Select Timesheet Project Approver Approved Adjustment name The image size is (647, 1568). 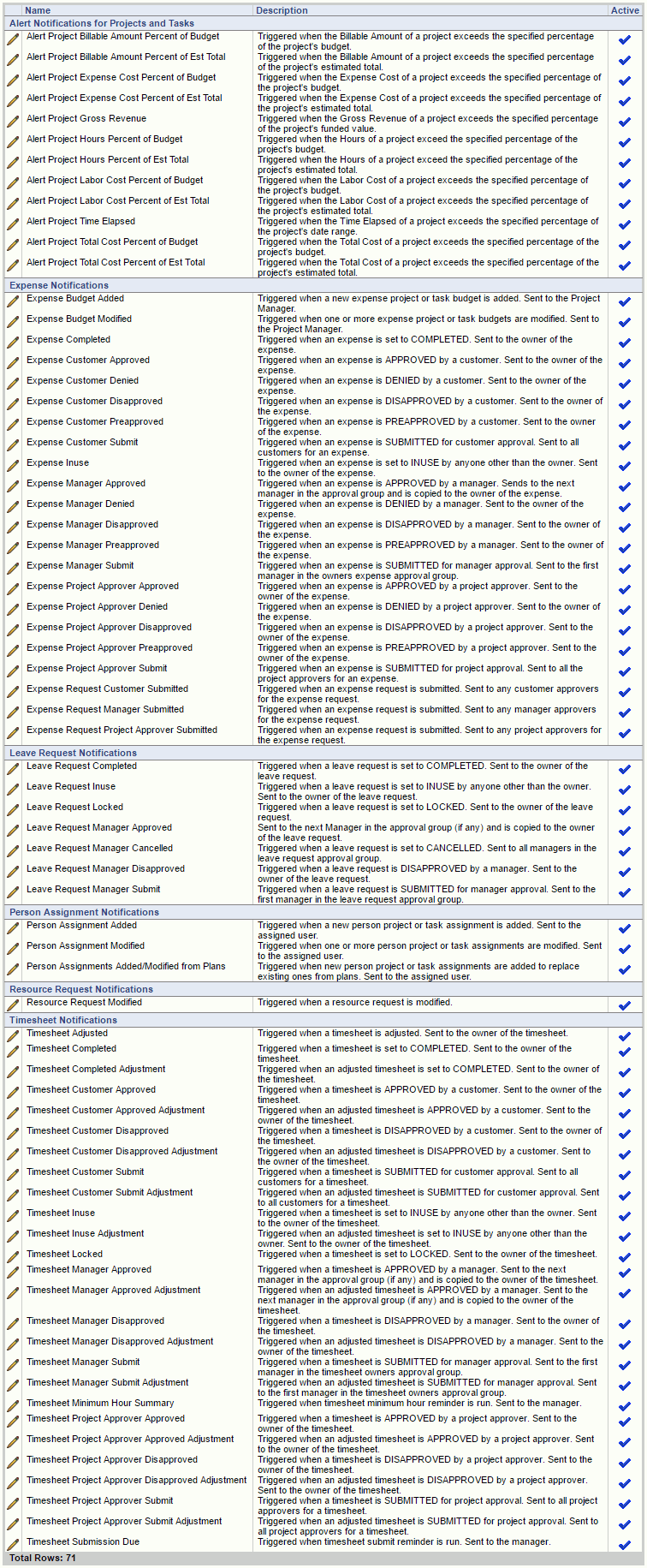pos(130,1439)
